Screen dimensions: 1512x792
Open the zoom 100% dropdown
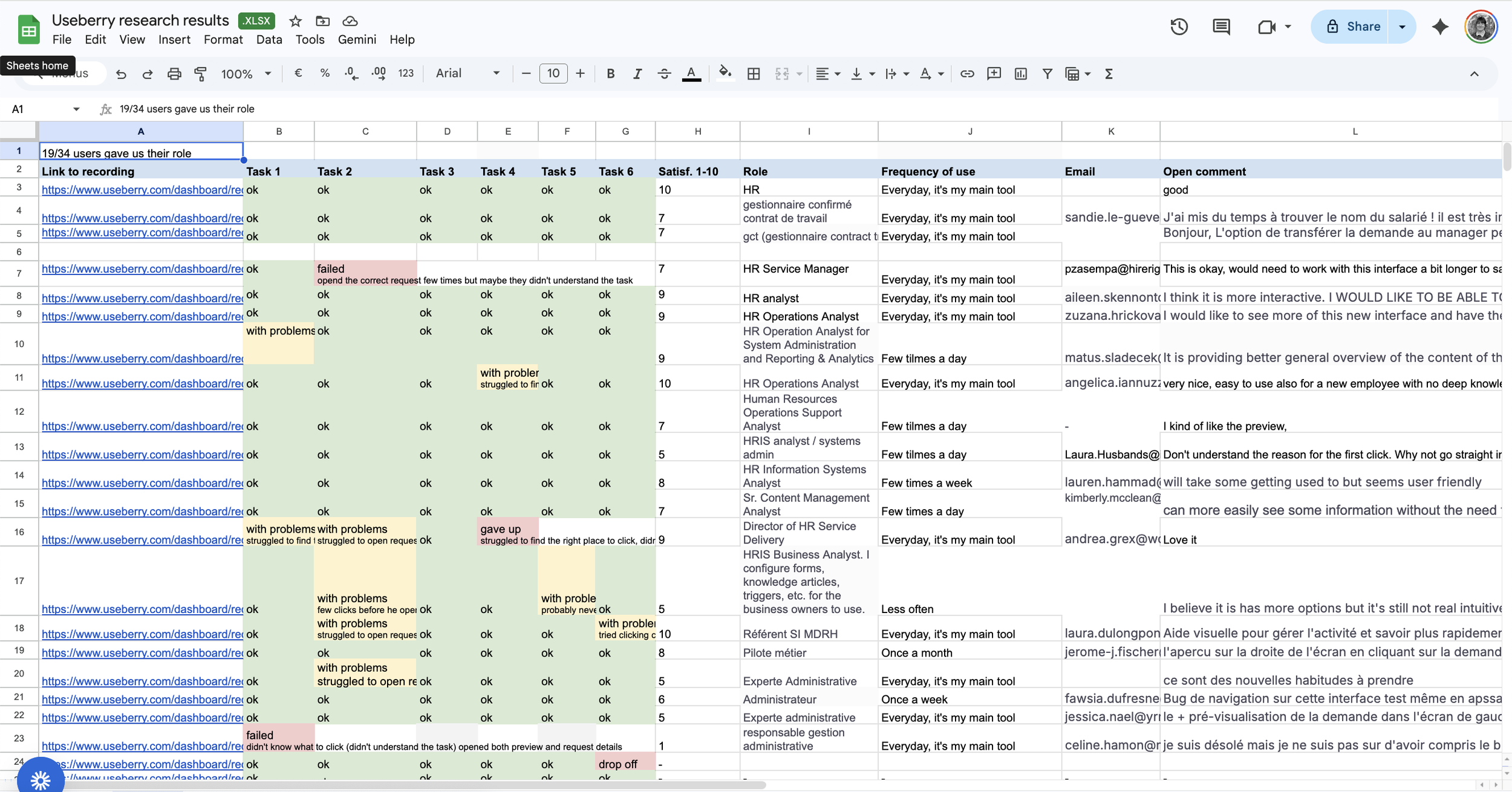tap(246, 74)
